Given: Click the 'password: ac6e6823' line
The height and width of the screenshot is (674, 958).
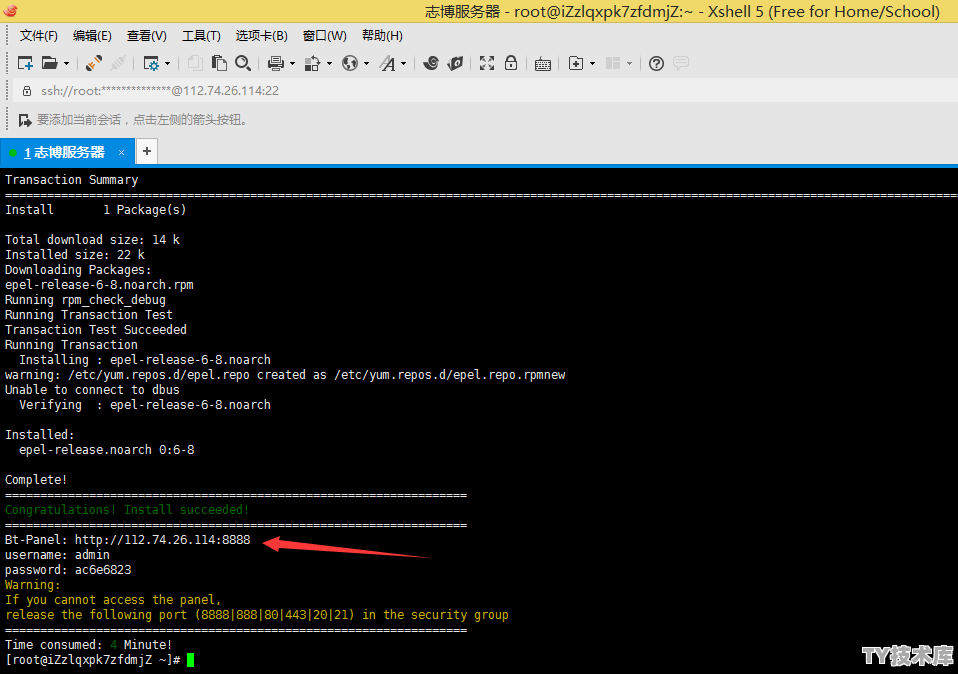Looking at the screenshot, I should click(68, 570).
